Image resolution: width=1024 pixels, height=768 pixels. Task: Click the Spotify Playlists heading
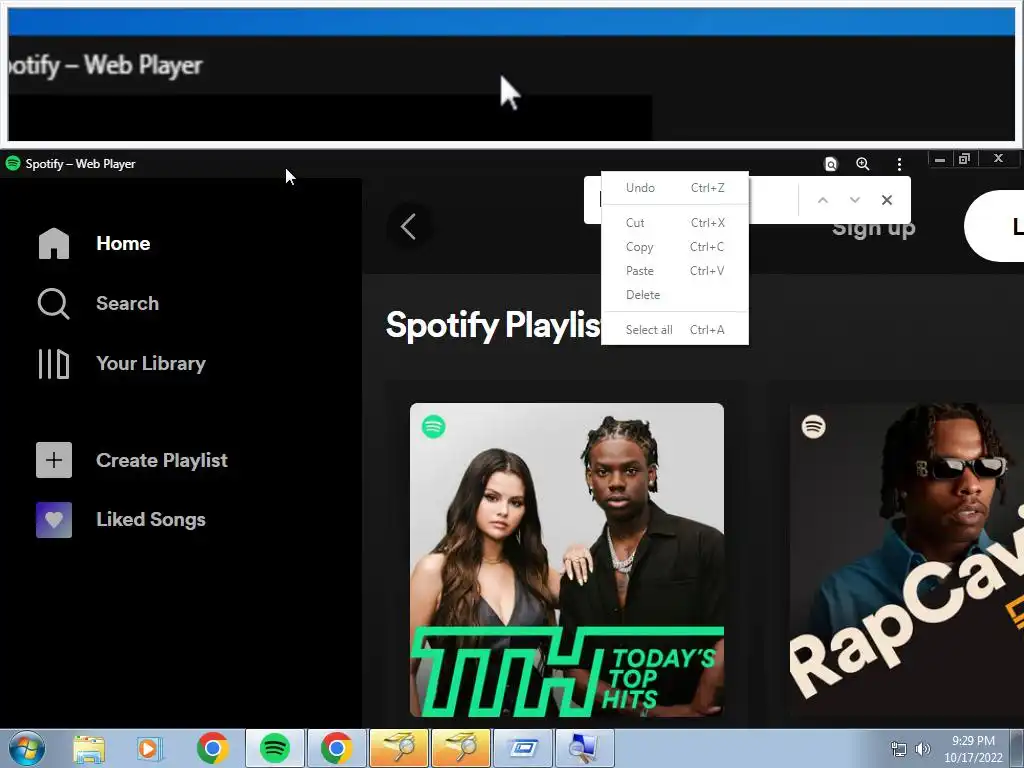tap(493, 325)
